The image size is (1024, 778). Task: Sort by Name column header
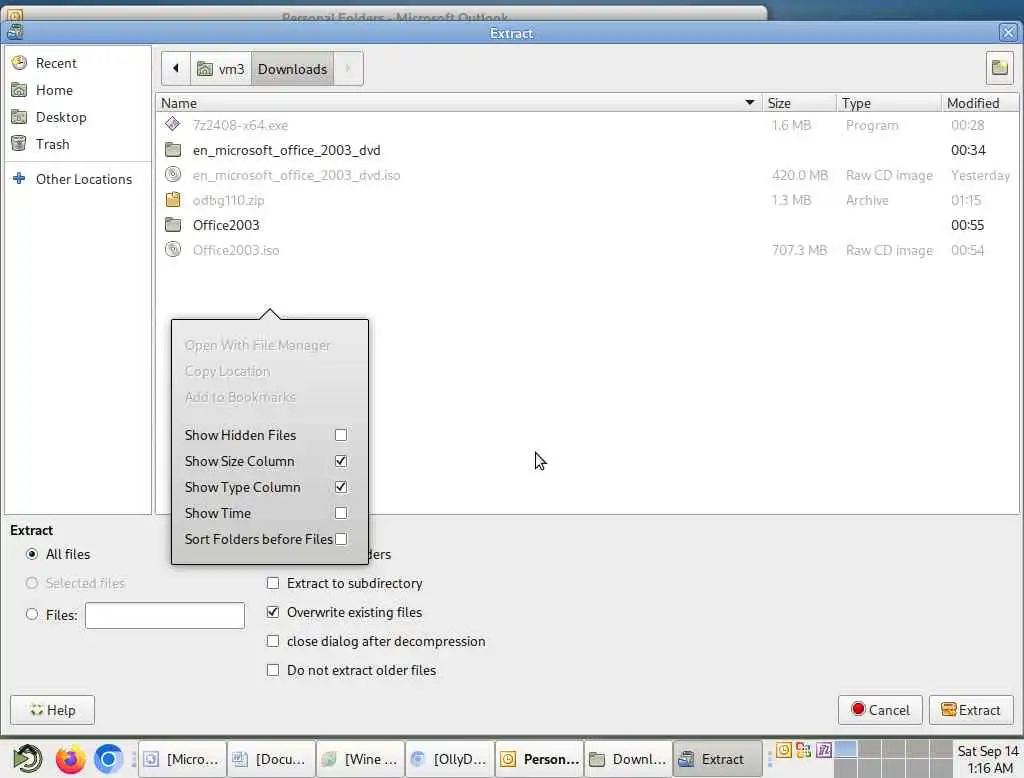[459, 103]
